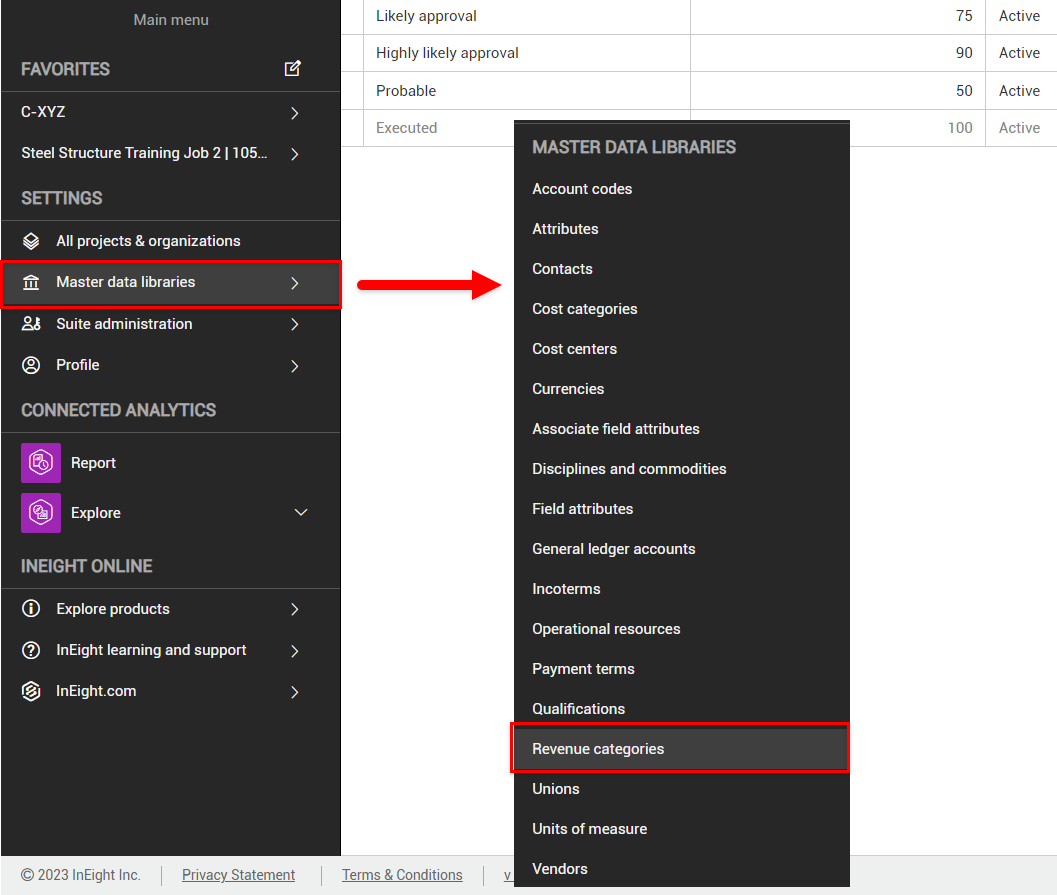Open the Privacy Statement link
Image resolution: width=1057 pixels, height=895 pixels.
tap(238, 875)
